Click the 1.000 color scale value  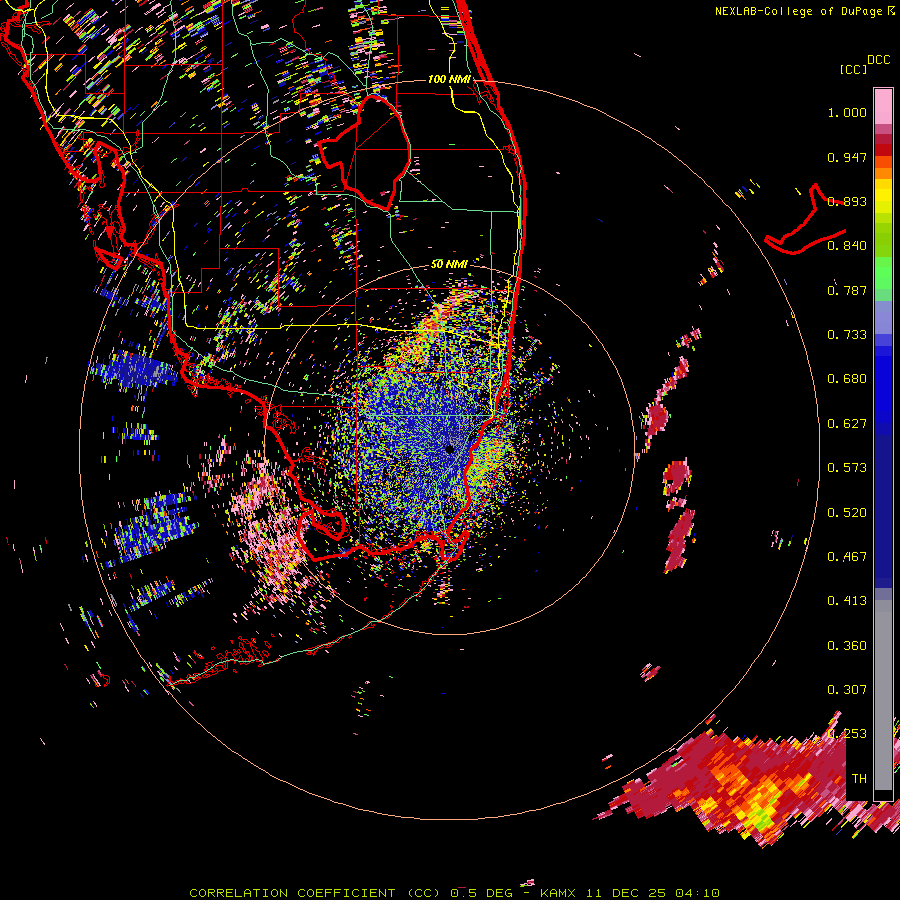point(847,112)
